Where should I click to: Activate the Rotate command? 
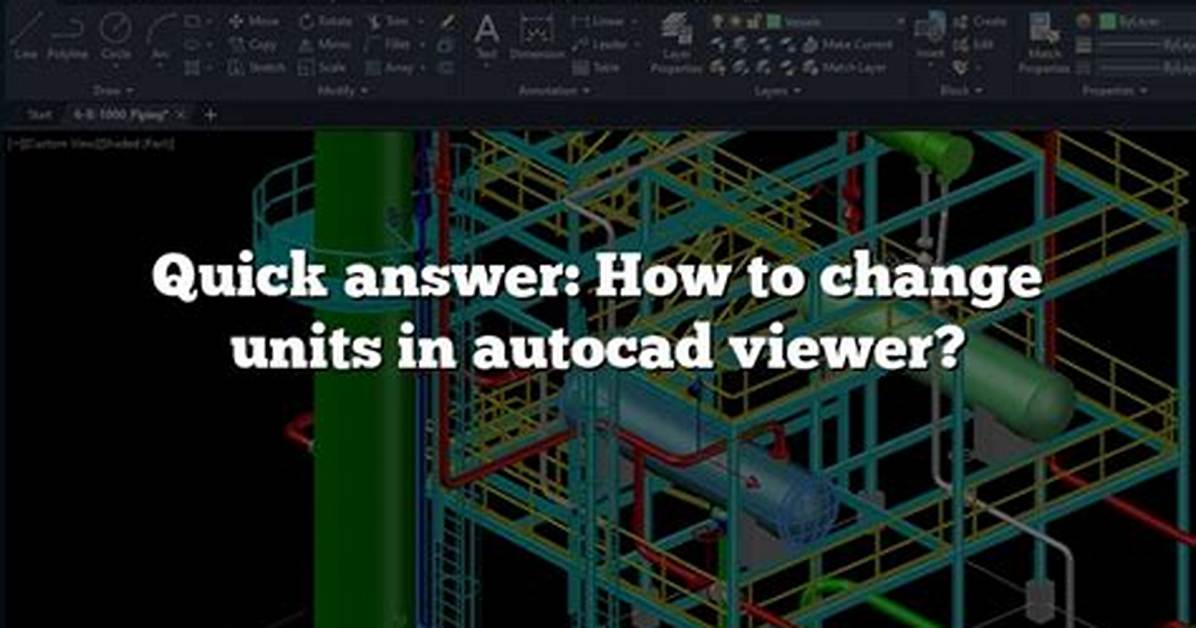click(x=326, y=22)
